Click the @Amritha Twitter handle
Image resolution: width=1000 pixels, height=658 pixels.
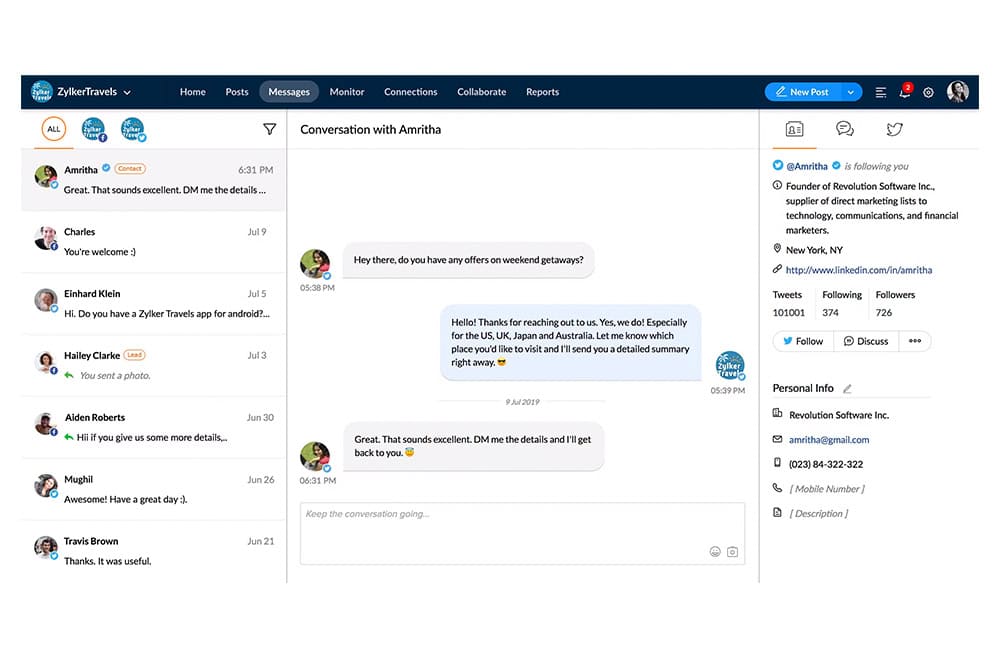click(806, 166)
